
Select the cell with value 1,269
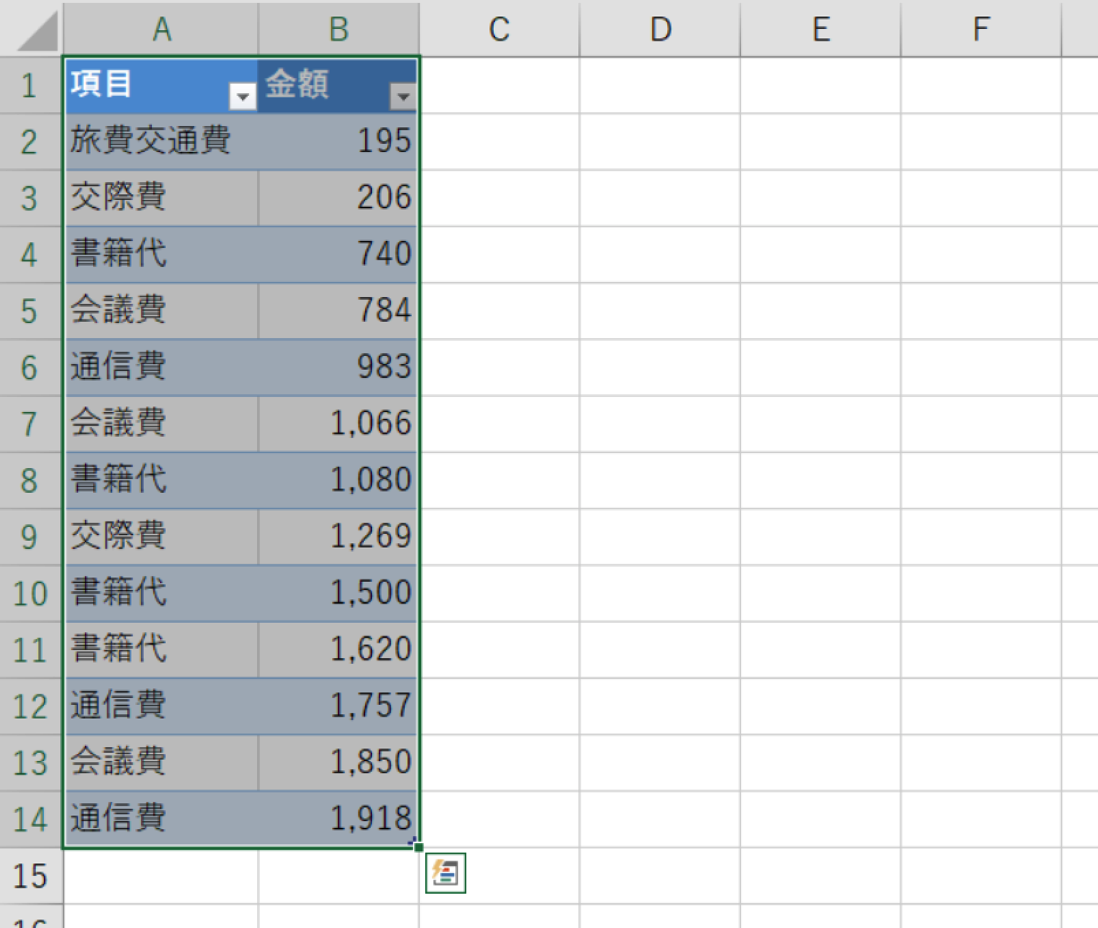tap(339, 537)
